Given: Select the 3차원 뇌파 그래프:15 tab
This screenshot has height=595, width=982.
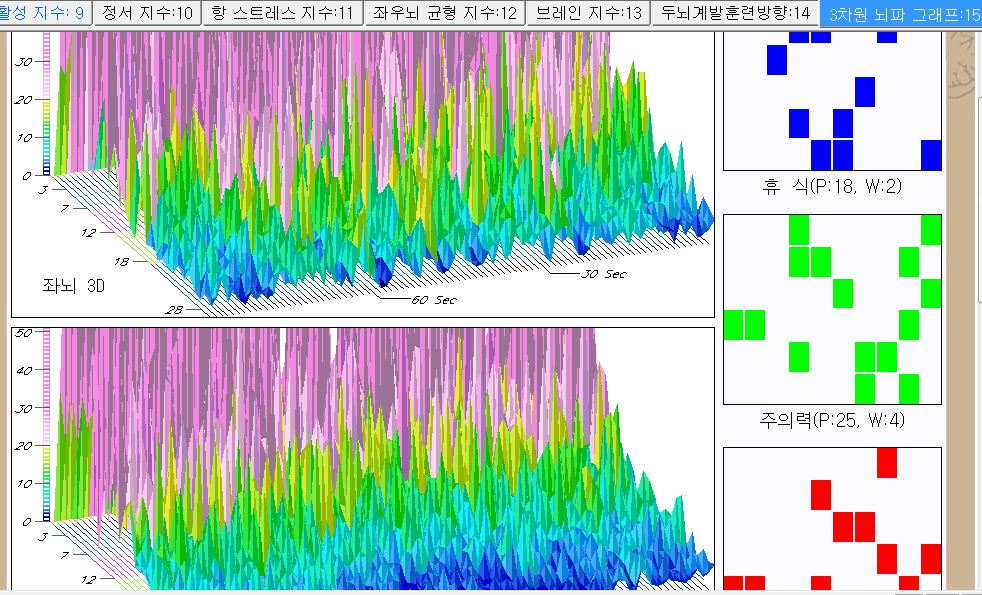Looking at the screenshot, I should [899, 14].
